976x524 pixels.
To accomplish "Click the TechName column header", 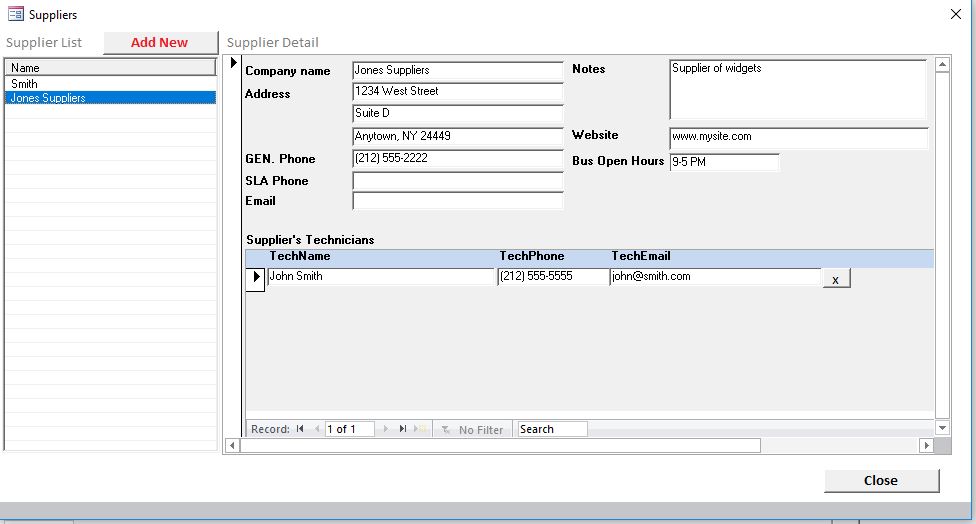I will 299,256.
